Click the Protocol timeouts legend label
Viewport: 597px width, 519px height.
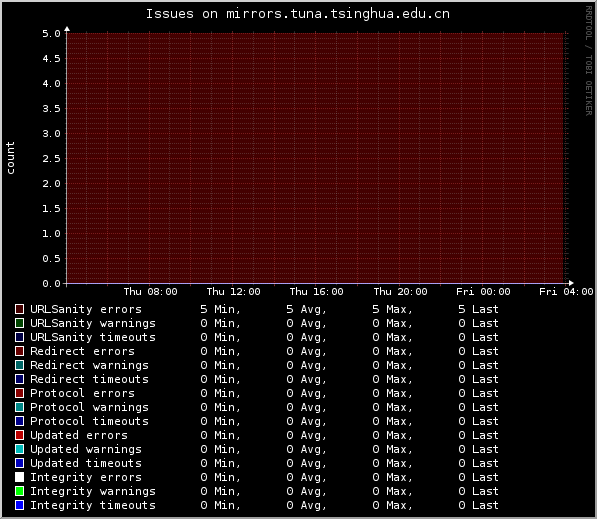89,421
